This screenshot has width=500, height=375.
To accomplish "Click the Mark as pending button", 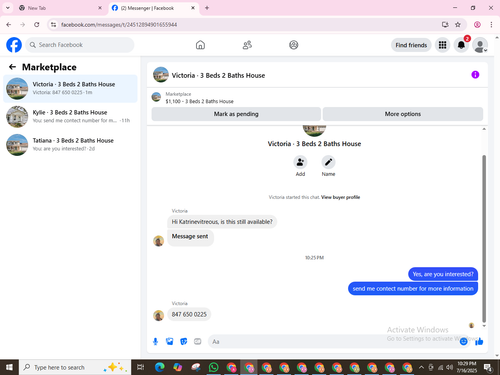I will click(x=236, y=114).
